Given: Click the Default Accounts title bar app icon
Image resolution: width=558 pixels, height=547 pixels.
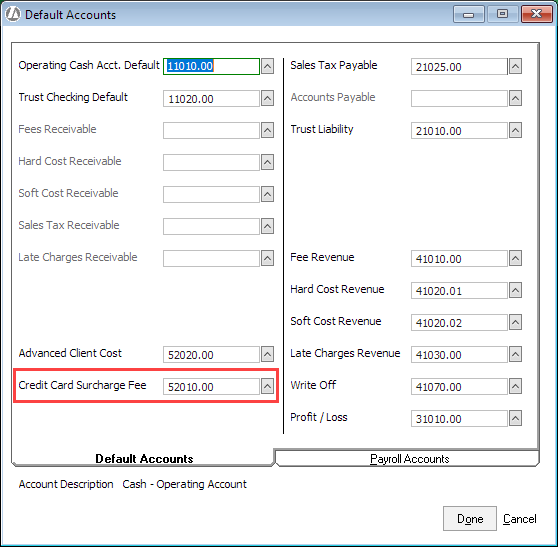Looking at the screenshot, I should tap(13, 15).
